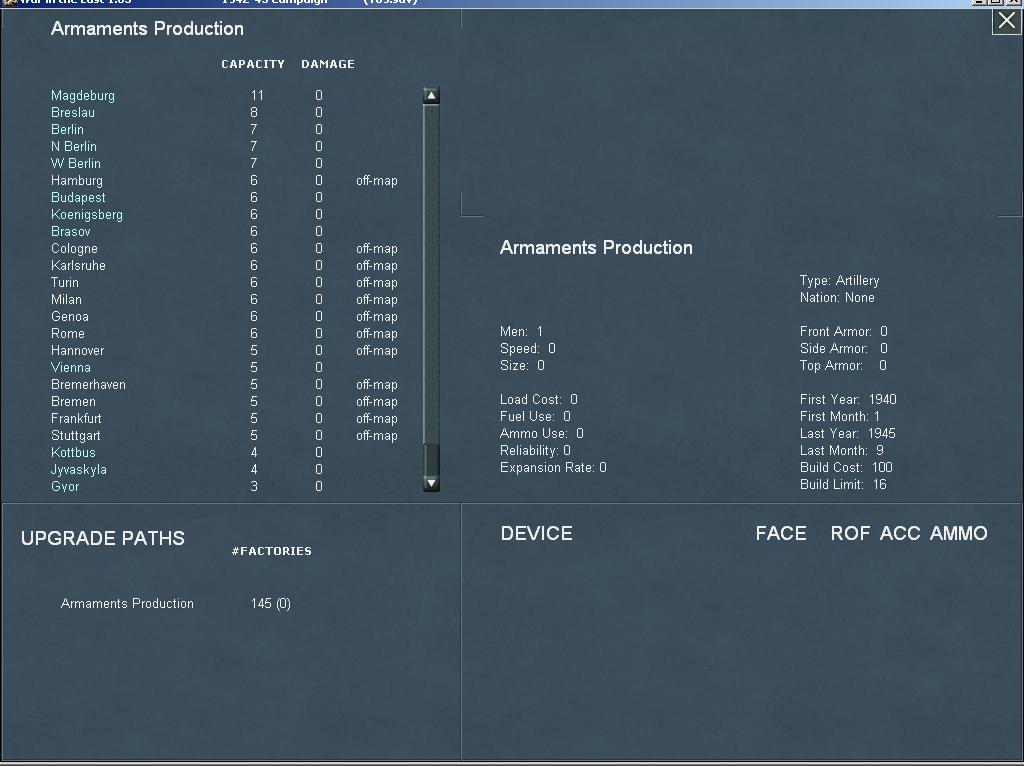Click Breslau's capacity value 8
Screen dimensions: 1024x766
click(x=253, y=112)
